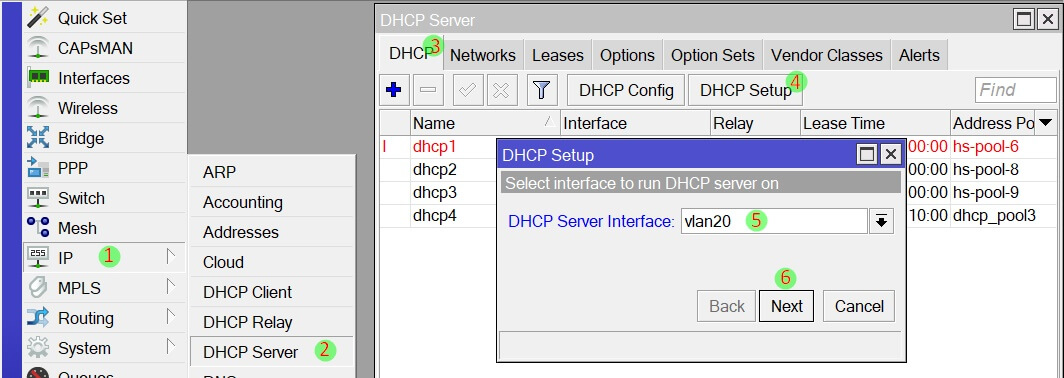Image resolution: width=1064 pixels, height=378 pixels.
Task: Open the Option Sets tab
Action: [x=712, y=55]
